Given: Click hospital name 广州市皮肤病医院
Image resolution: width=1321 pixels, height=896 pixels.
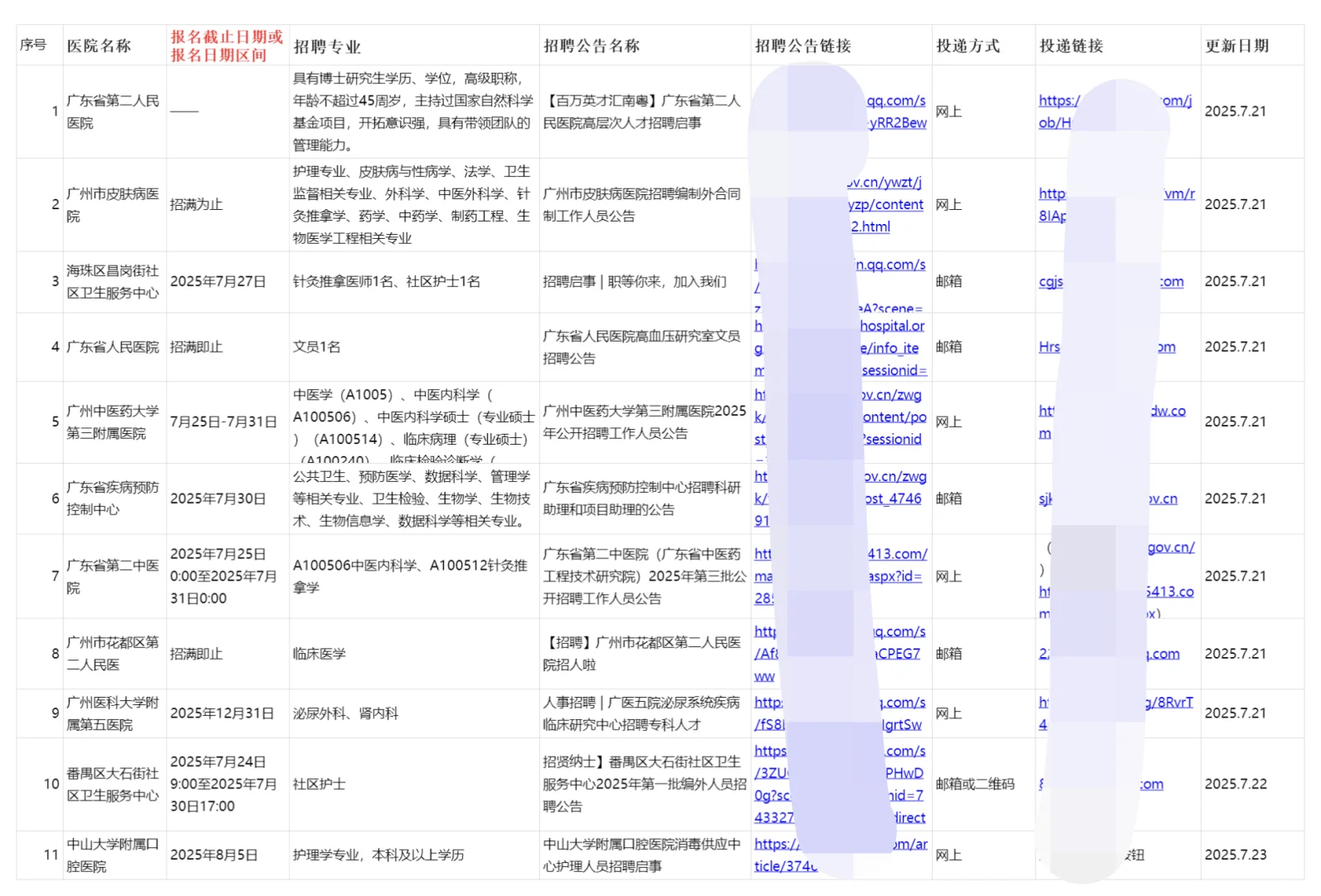Looking at the screenshot, I should click(x=113, y=204).
